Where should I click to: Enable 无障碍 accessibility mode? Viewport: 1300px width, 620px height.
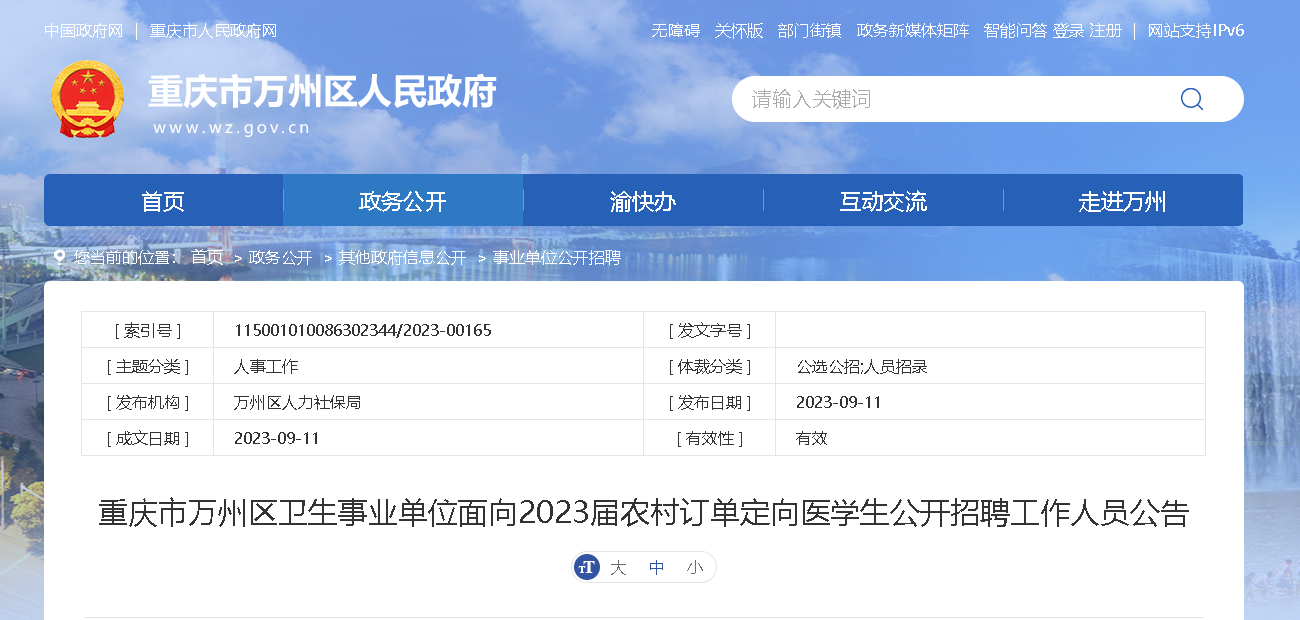[x=675, y=31]
